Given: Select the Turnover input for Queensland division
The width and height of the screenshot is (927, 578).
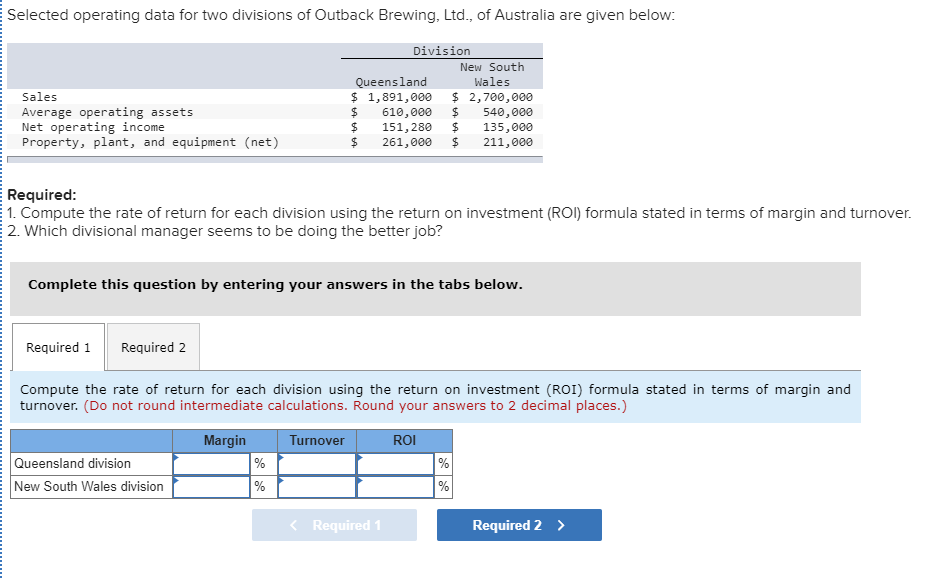Looking at the screenshot, I should pyautogui.click(x=316, y=463).
